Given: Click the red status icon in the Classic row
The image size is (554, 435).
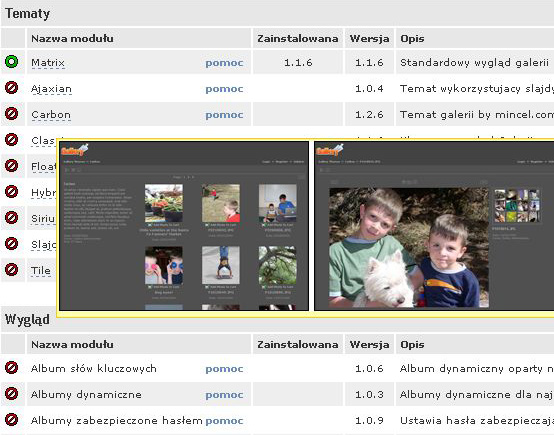Looking at the screenshot, I should tap(11, 140).
